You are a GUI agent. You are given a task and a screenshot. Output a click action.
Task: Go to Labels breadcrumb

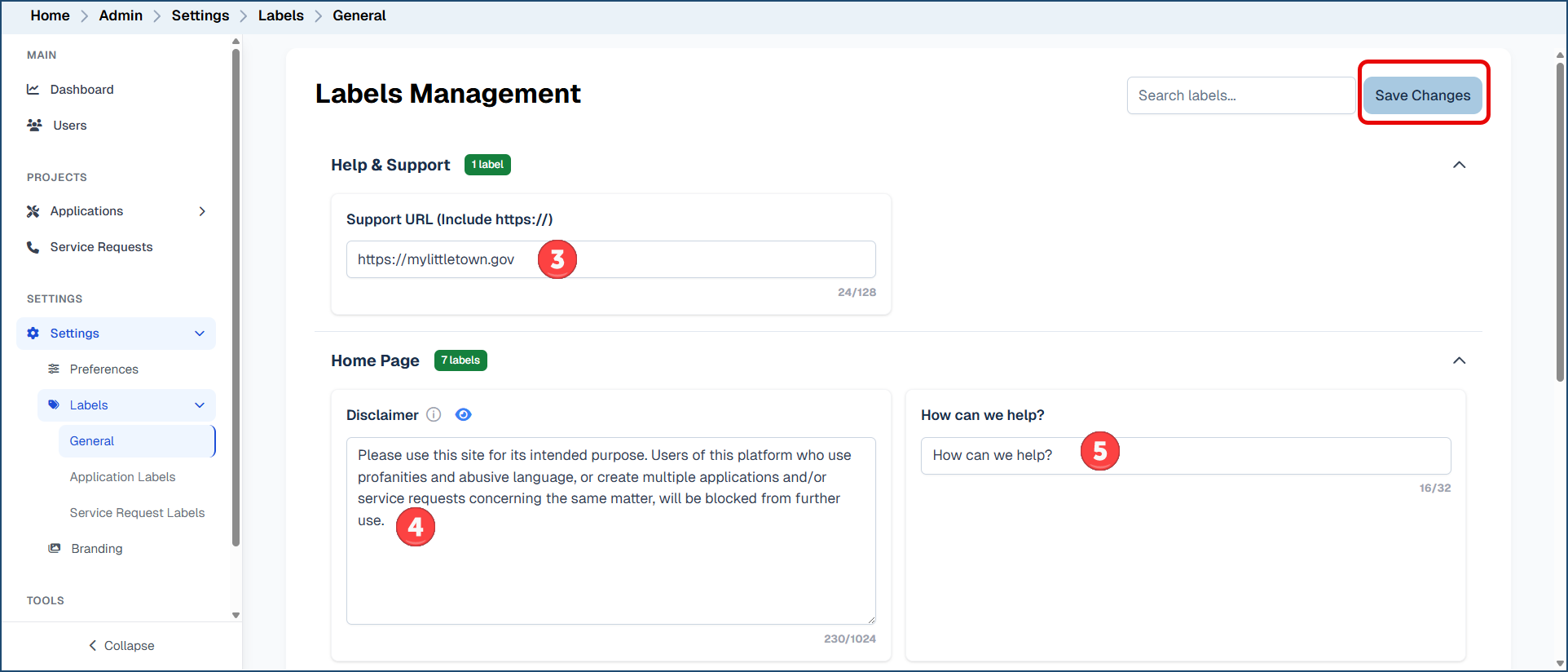point(281,15)
